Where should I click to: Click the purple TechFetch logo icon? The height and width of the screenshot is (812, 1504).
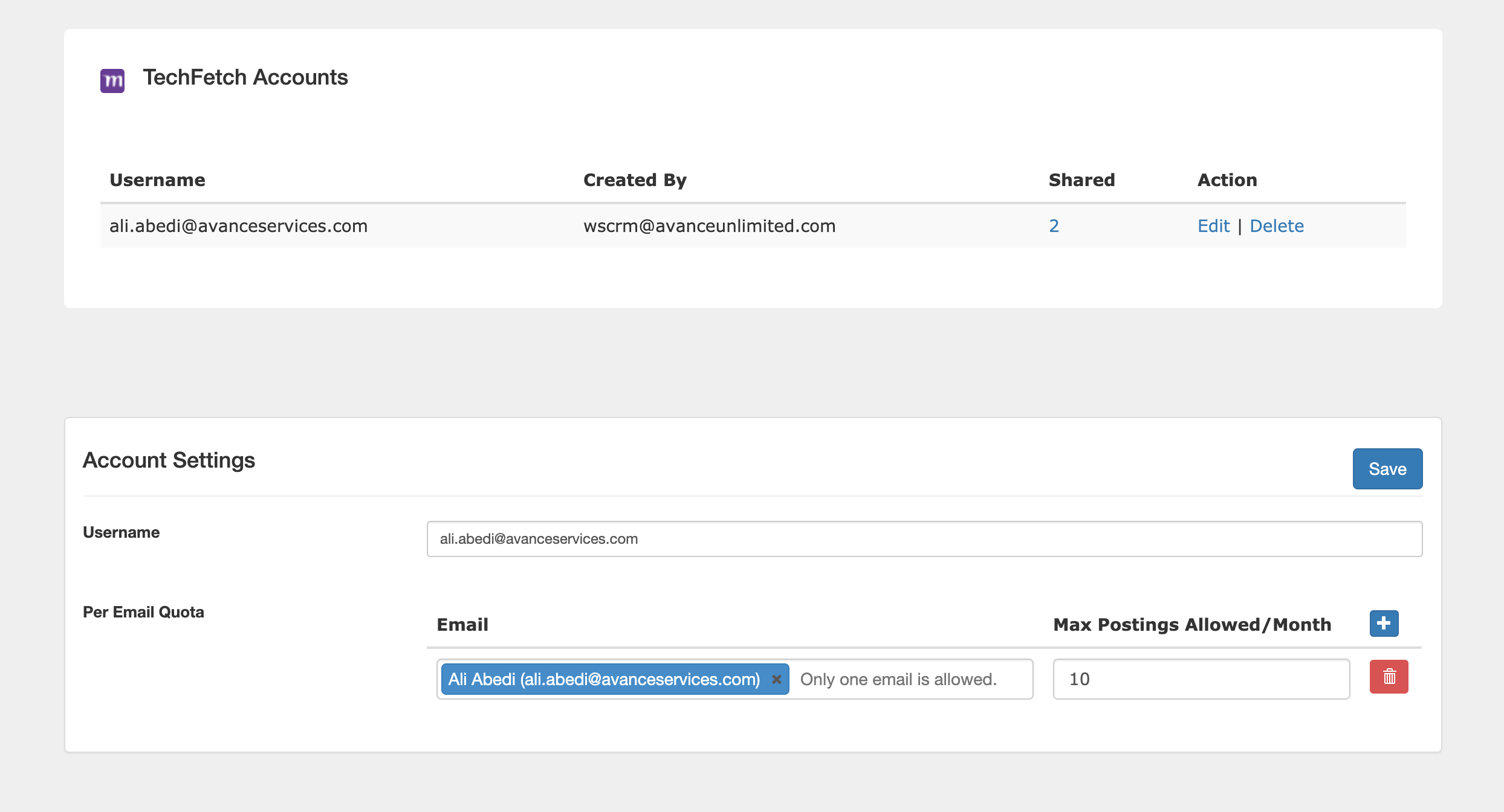point(112,80)
